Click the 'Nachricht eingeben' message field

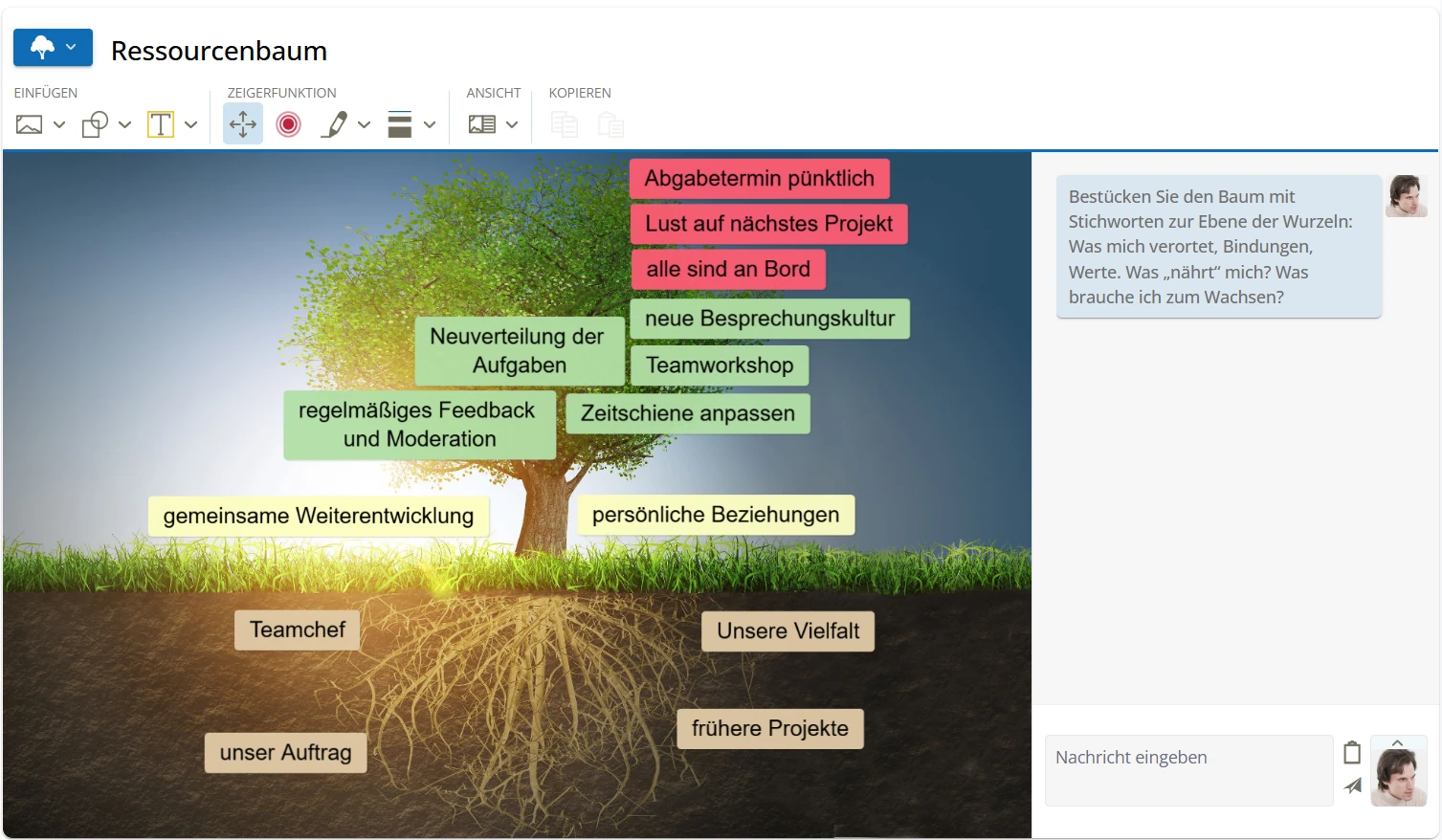pos(1187,757)
